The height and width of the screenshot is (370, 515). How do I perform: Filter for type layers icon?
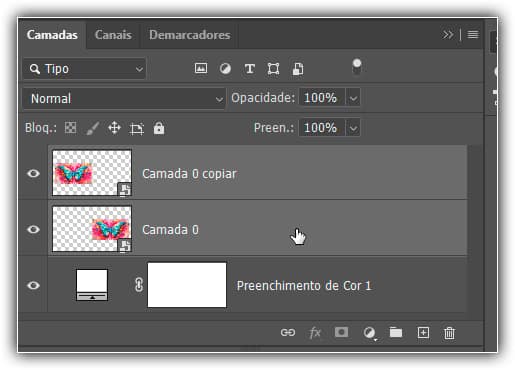pos(249,69)
